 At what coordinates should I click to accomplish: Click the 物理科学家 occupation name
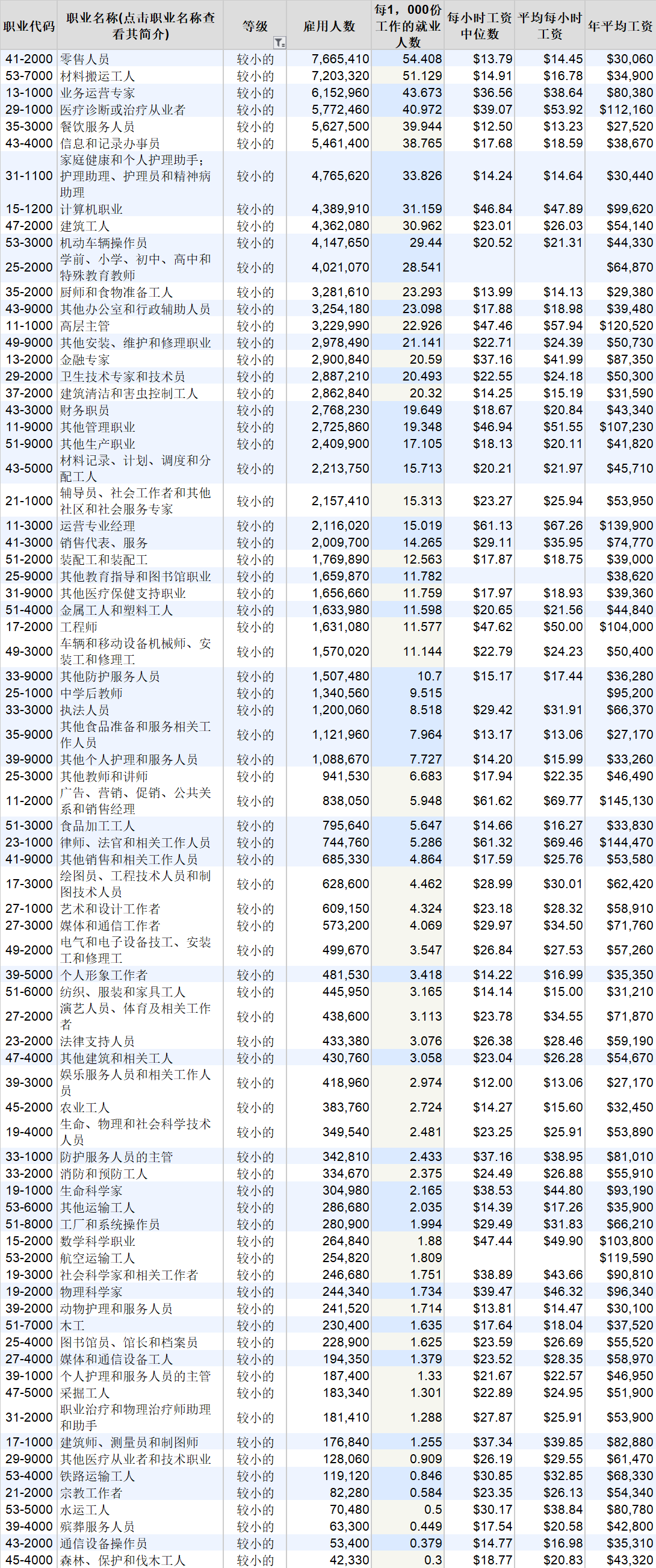[91, 1292]
